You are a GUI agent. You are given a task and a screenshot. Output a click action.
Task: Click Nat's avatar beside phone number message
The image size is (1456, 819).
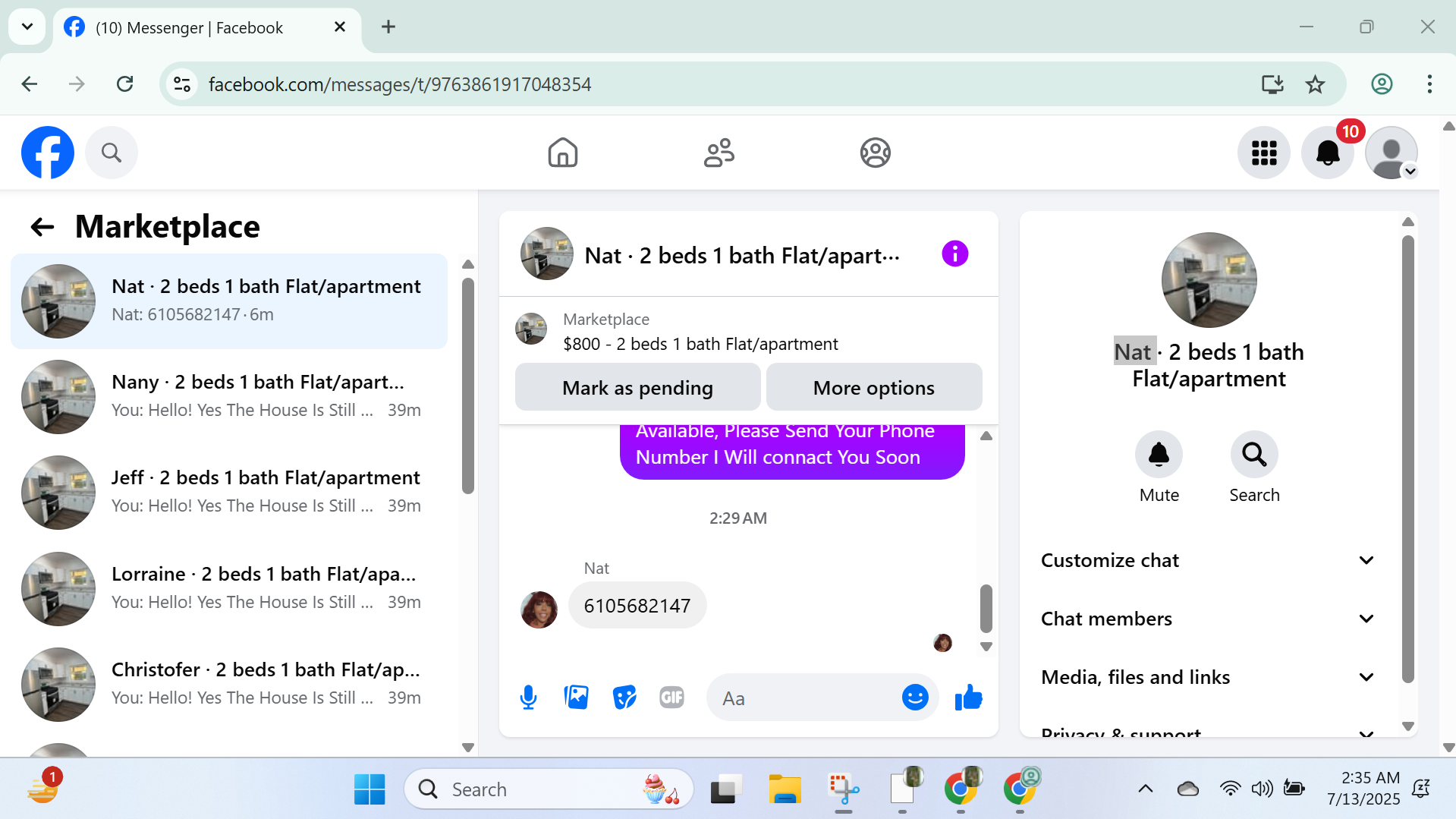click(x=539, y=610)
